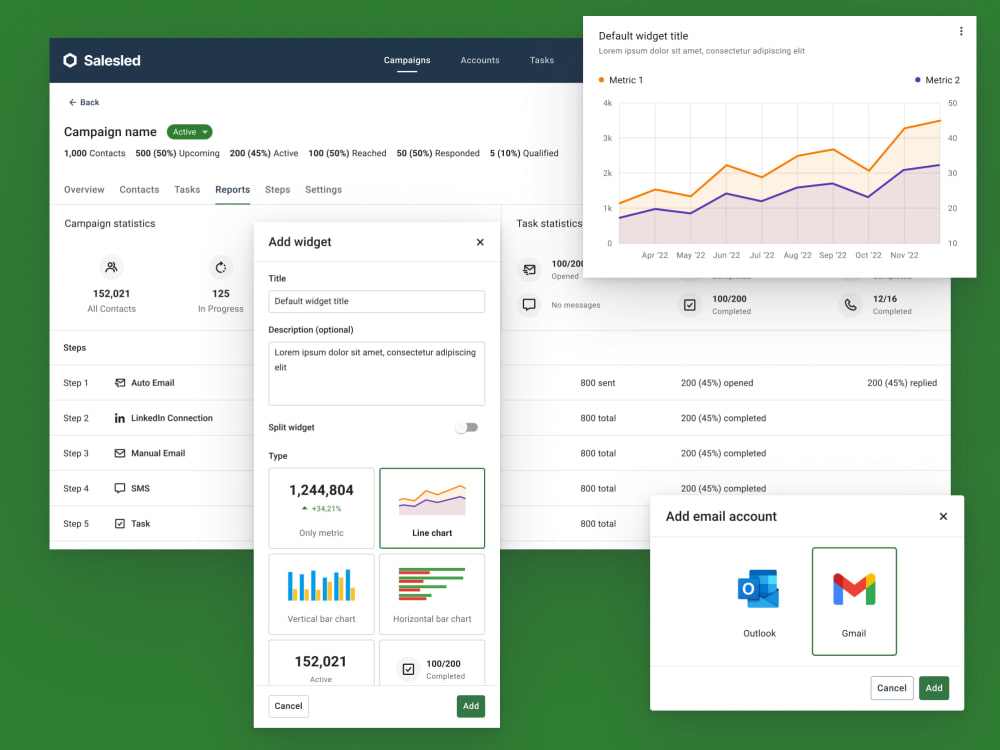Toggle the Split widget switch

[x=467, y=427]
